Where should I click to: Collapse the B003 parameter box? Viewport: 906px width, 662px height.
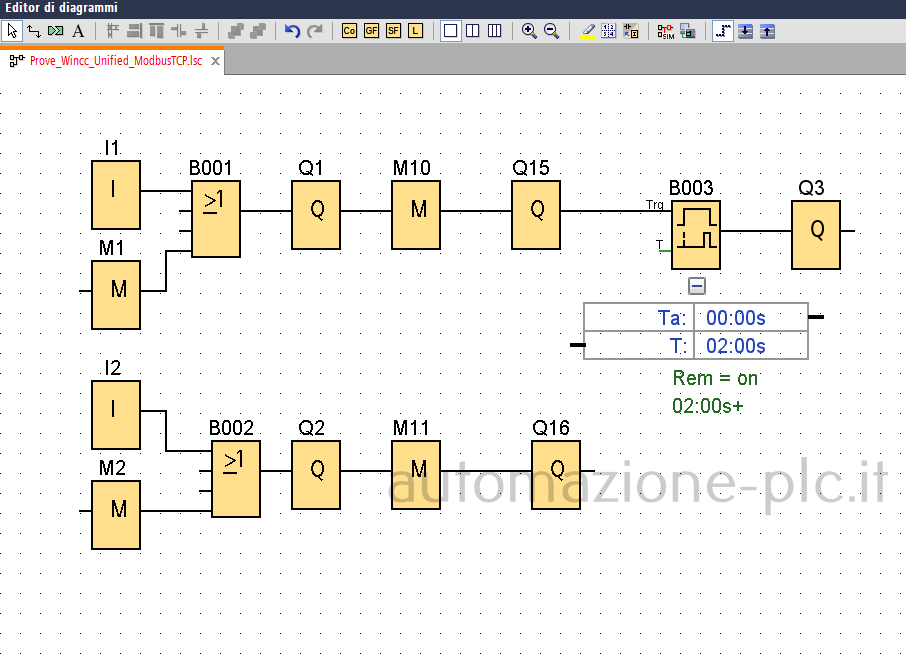click(697, 286)
